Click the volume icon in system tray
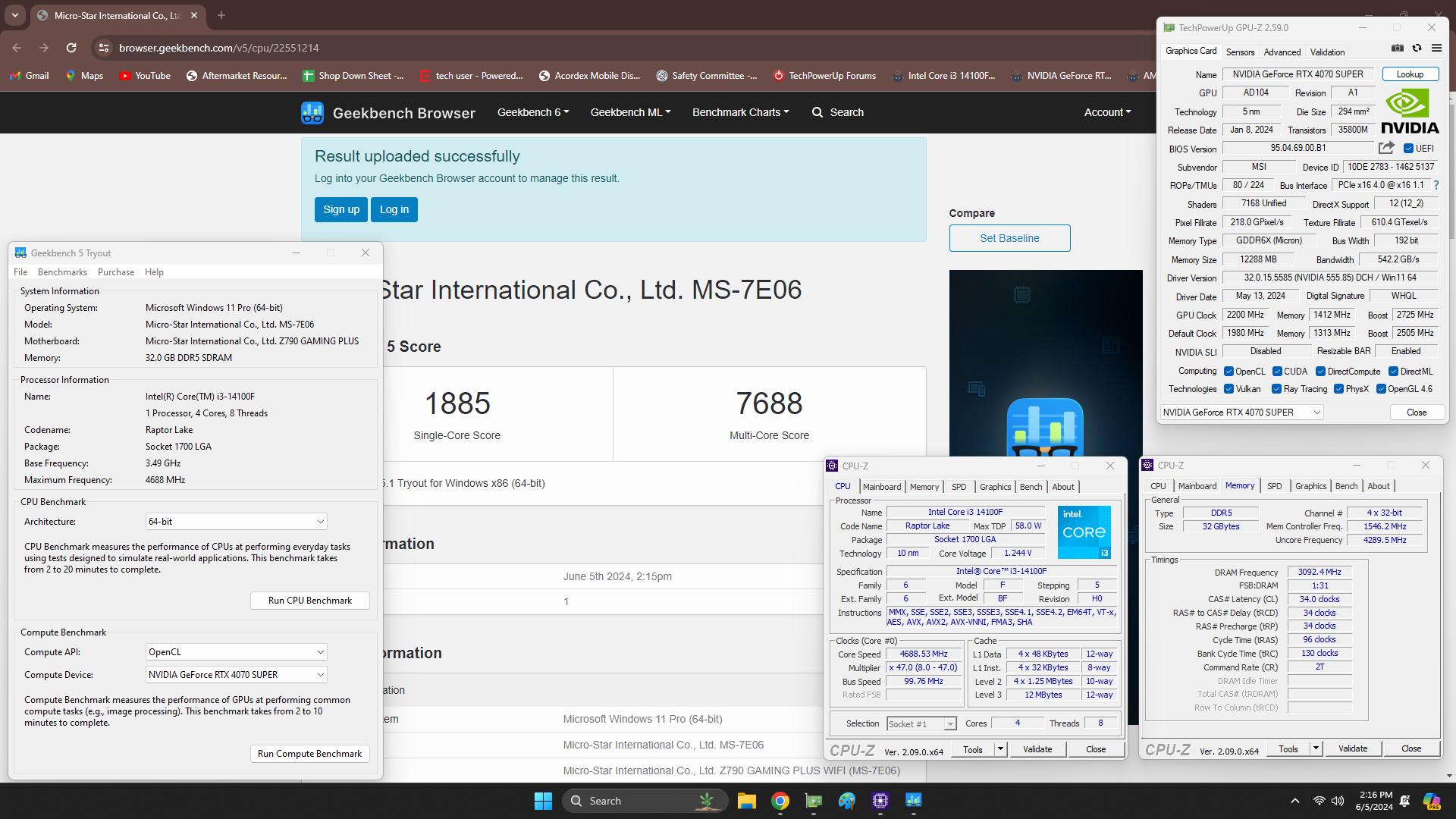 [x=1338, y=801]
